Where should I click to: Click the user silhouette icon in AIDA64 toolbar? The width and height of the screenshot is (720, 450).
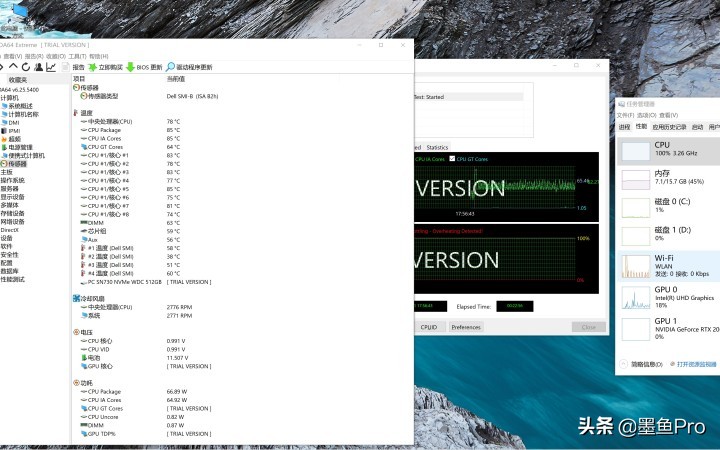[39, 67]
